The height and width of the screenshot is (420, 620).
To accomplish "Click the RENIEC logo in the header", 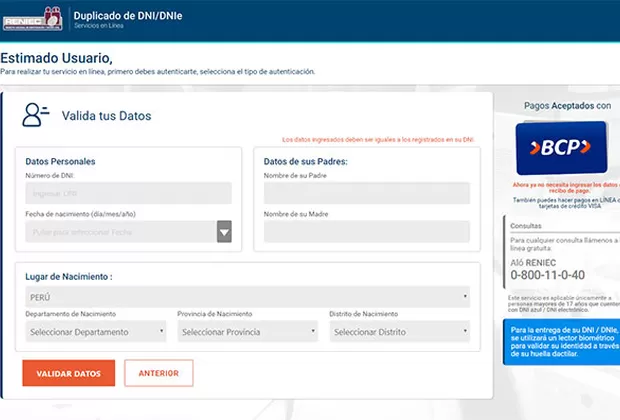I will point(33,19).
